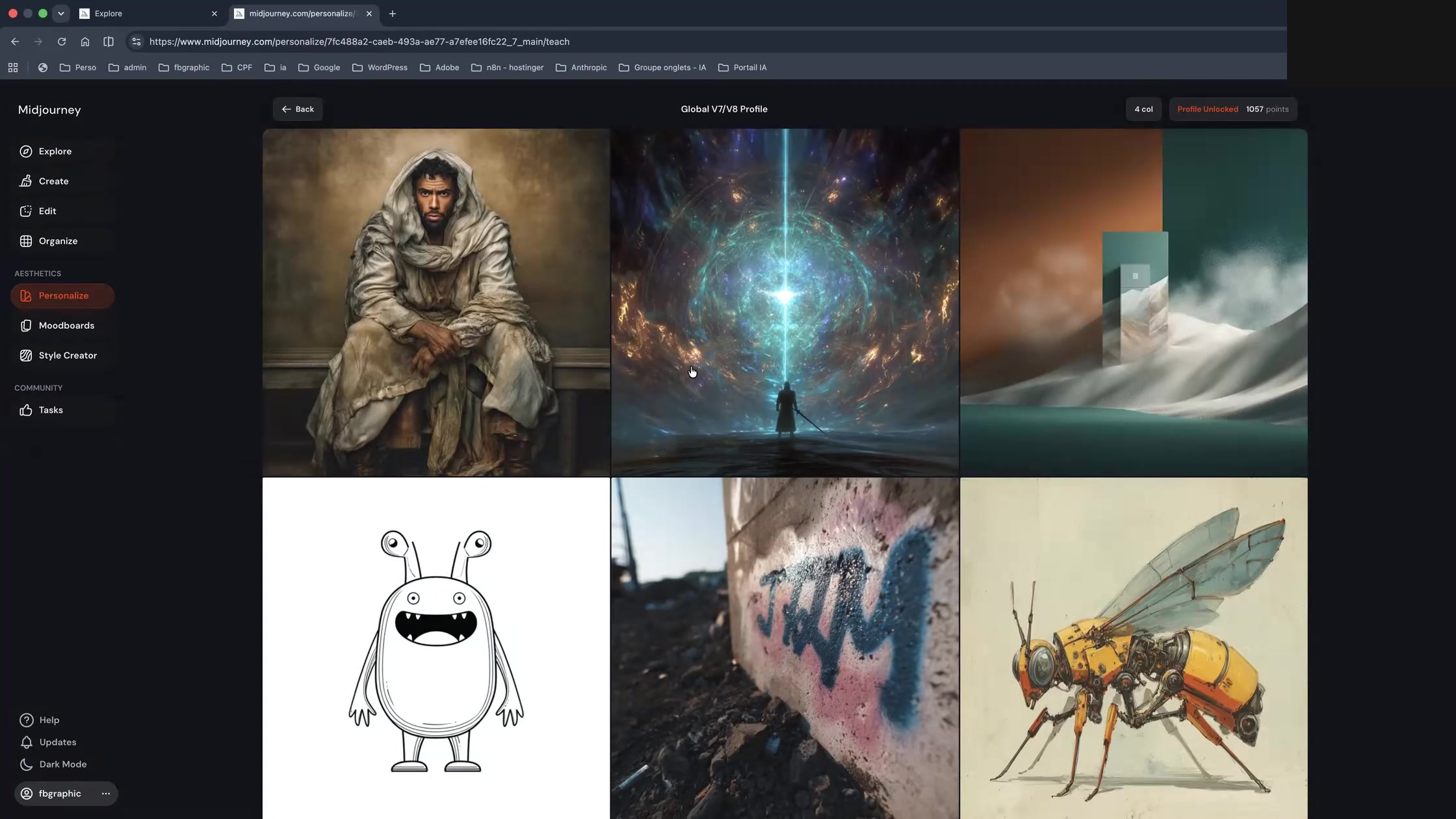
Task: Open the globe bookmark shortcut
Action: [43, 68]
